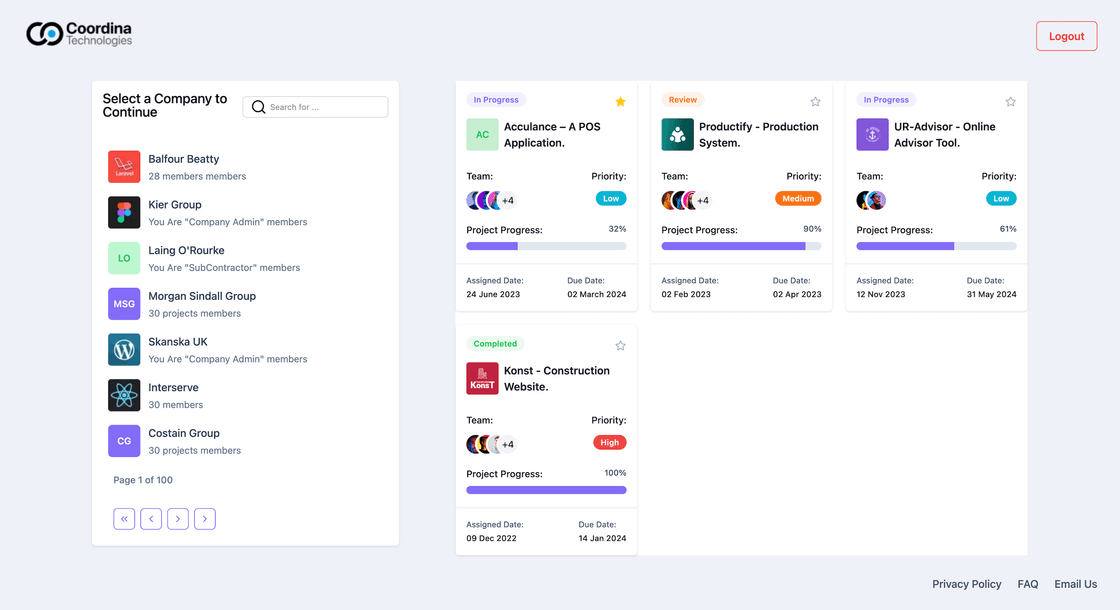Select the Figma icon next to Kier Group

click(x=123, y=212)
